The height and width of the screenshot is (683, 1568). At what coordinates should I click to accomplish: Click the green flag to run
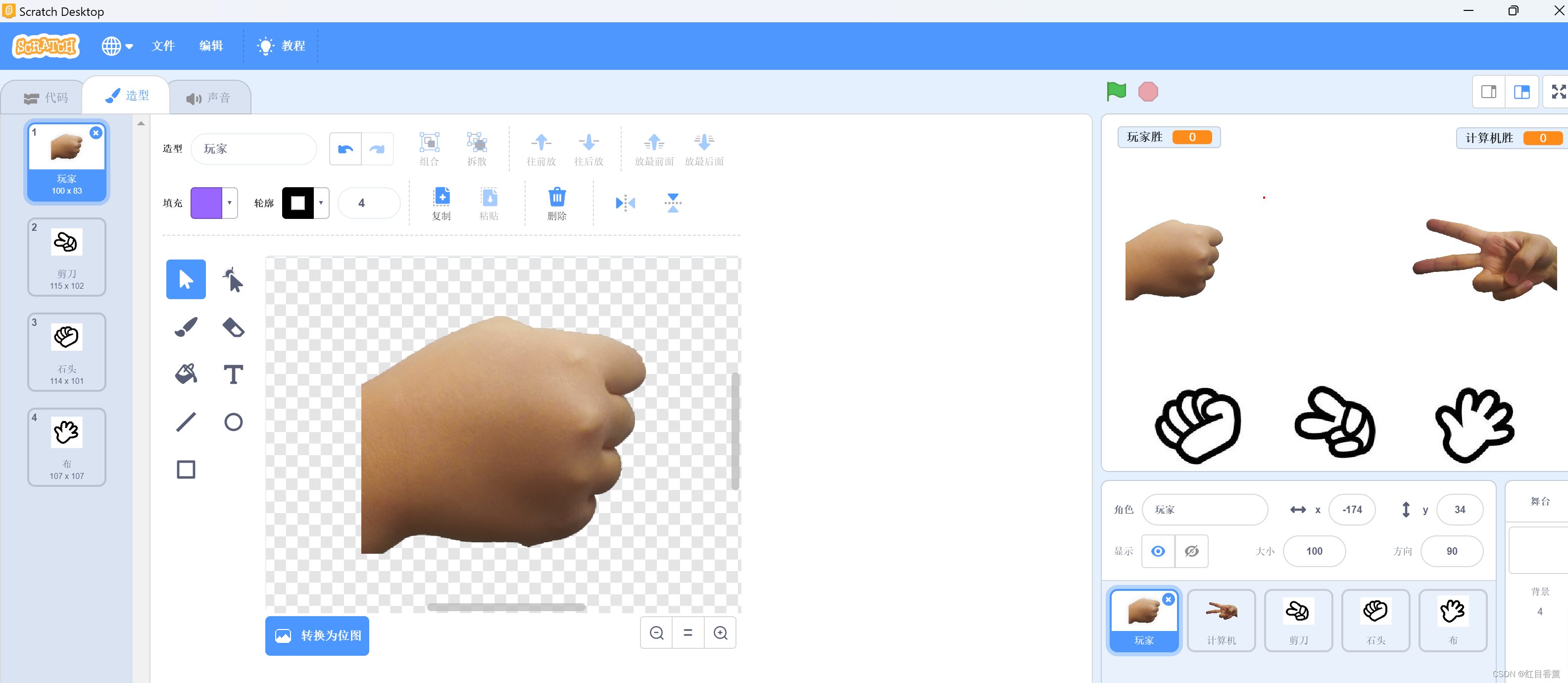pos(1116,92)
